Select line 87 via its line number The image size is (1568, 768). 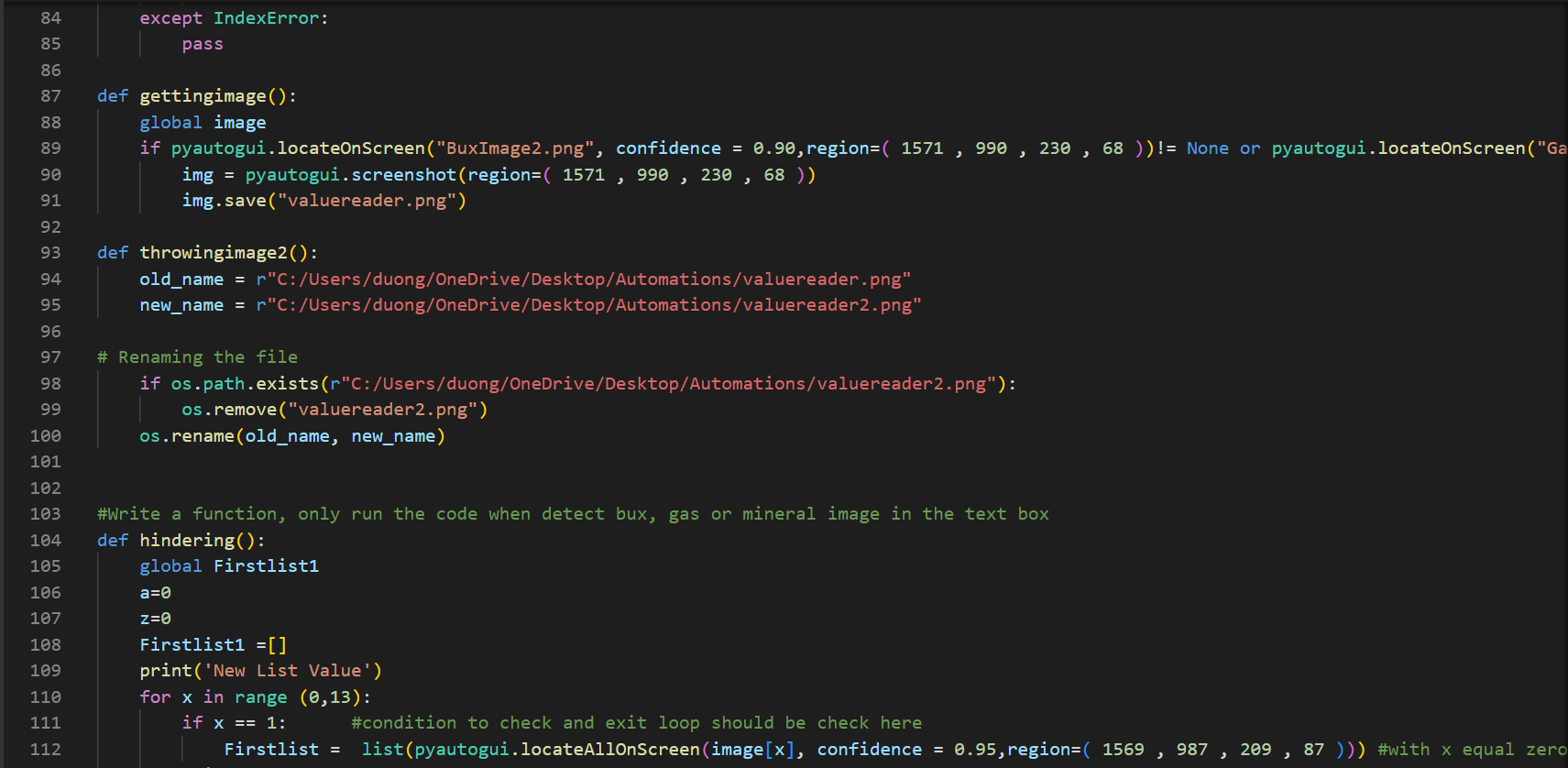[50, 96]
